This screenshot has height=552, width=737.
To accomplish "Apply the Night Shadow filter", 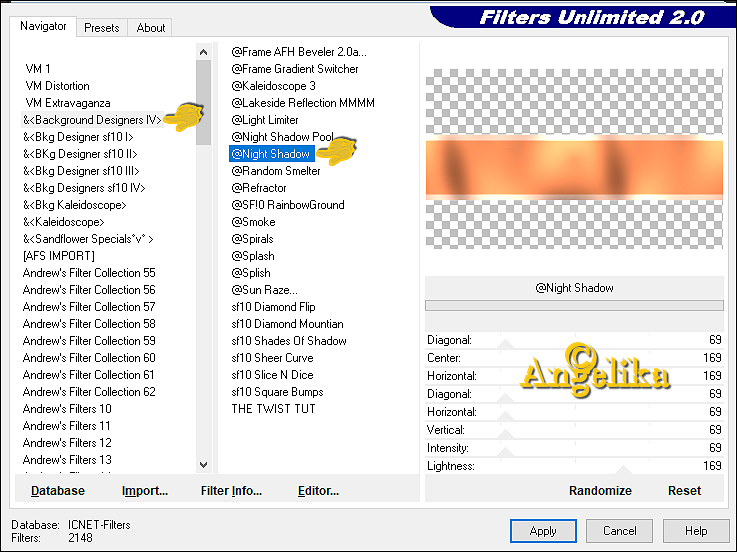I will pyautogui.click(x=543, y=531).
